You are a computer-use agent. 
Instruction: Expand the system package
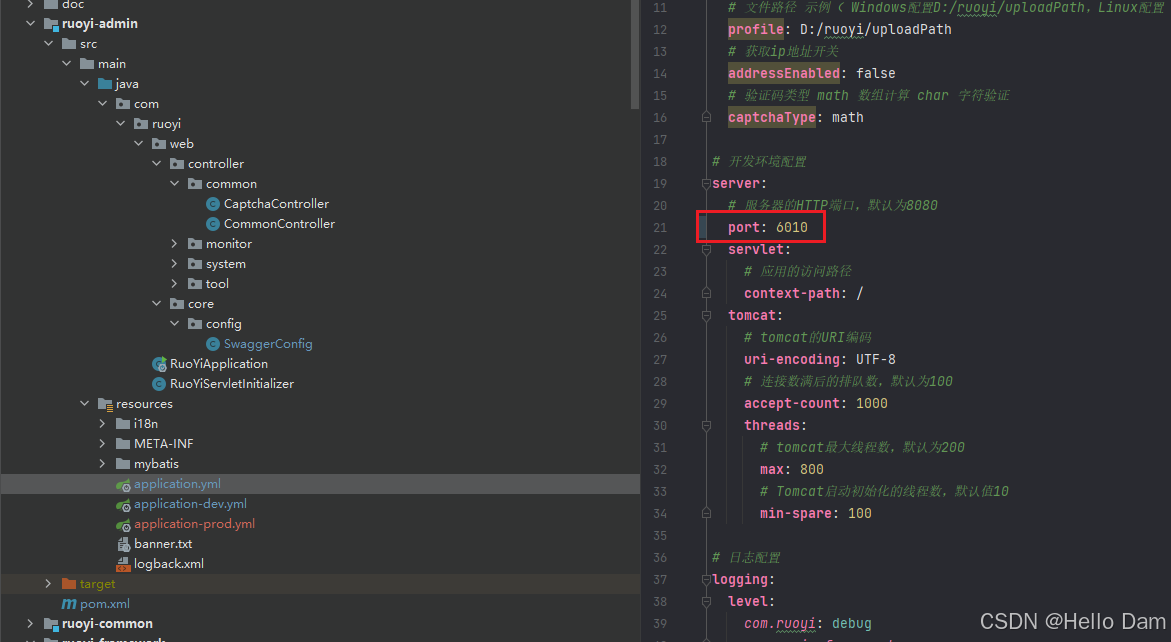(x=175, y=264)
